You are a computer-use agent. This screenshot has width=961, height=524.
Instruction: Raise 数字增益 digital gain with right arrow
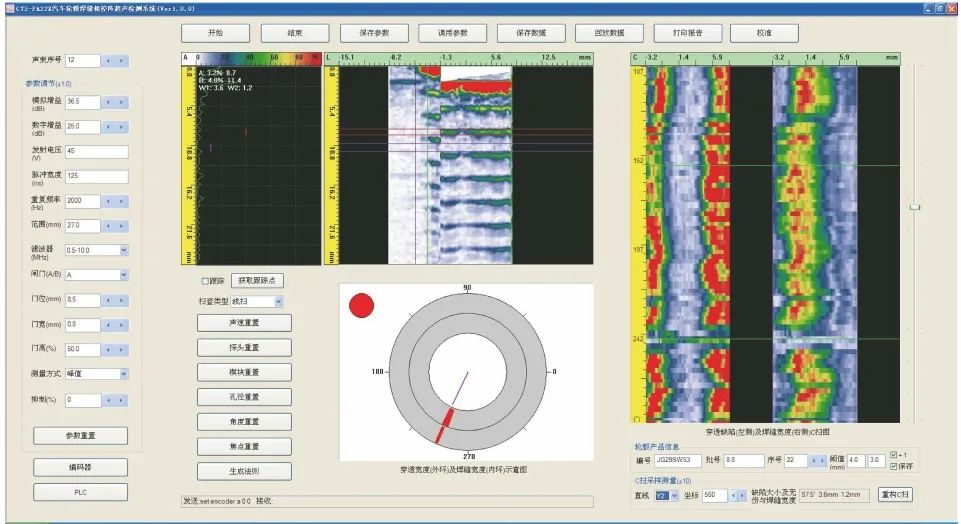[121, 127]
